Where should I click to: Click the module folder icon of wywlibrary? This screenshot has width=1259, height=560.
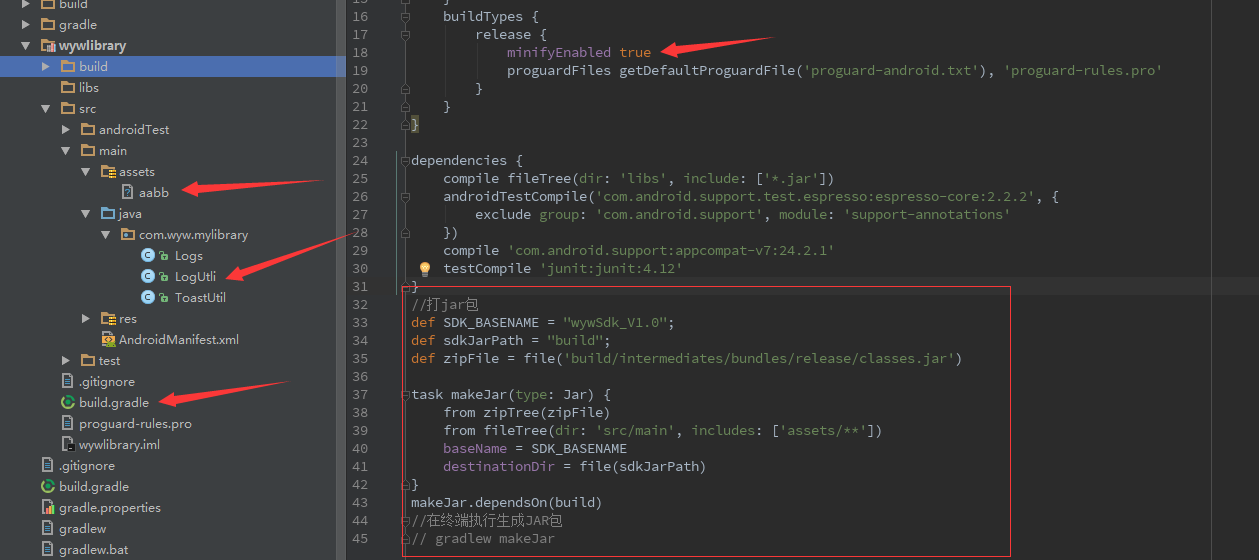49,45
